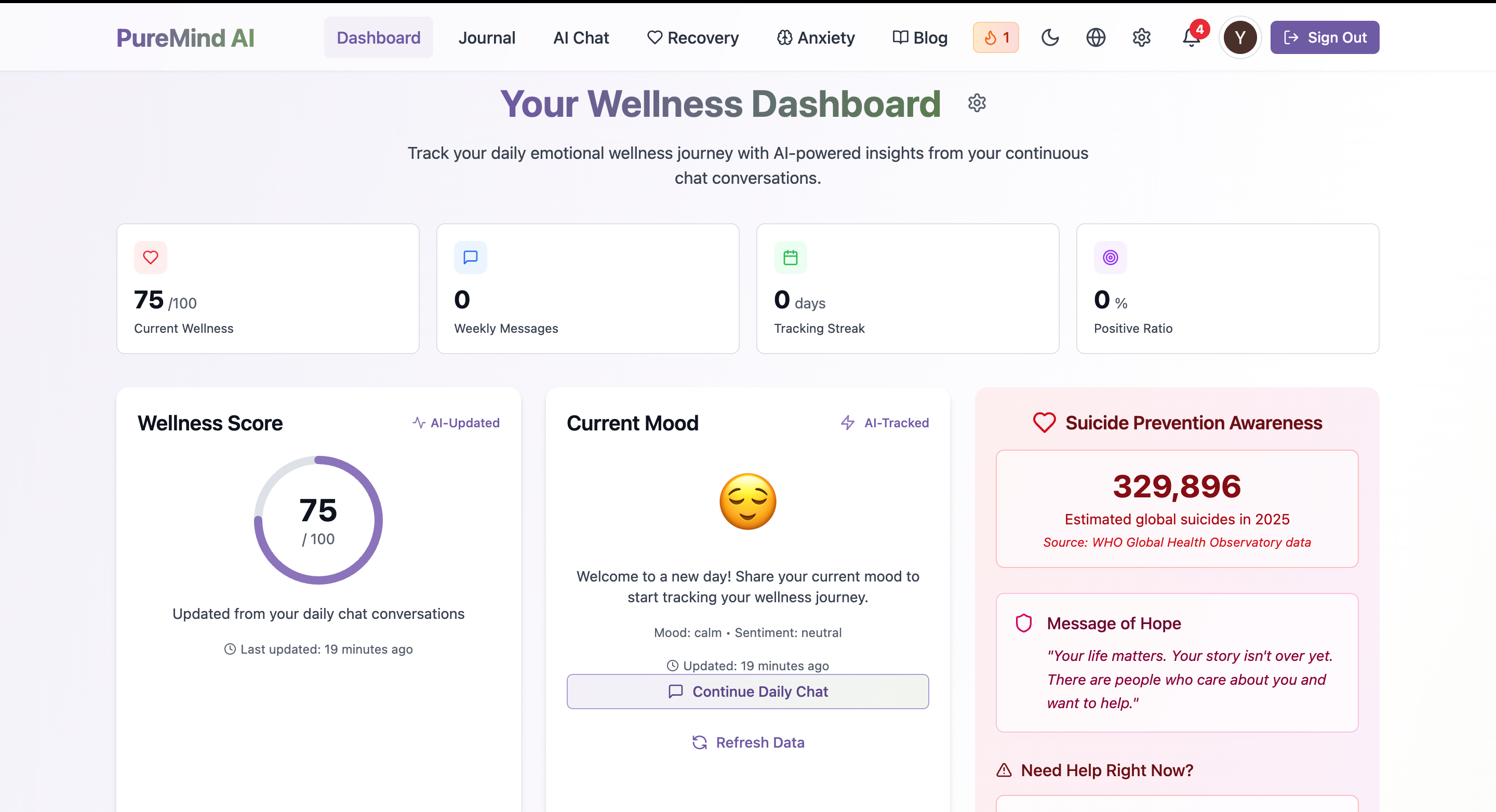Open the AI Chat tab

[581, 38]
